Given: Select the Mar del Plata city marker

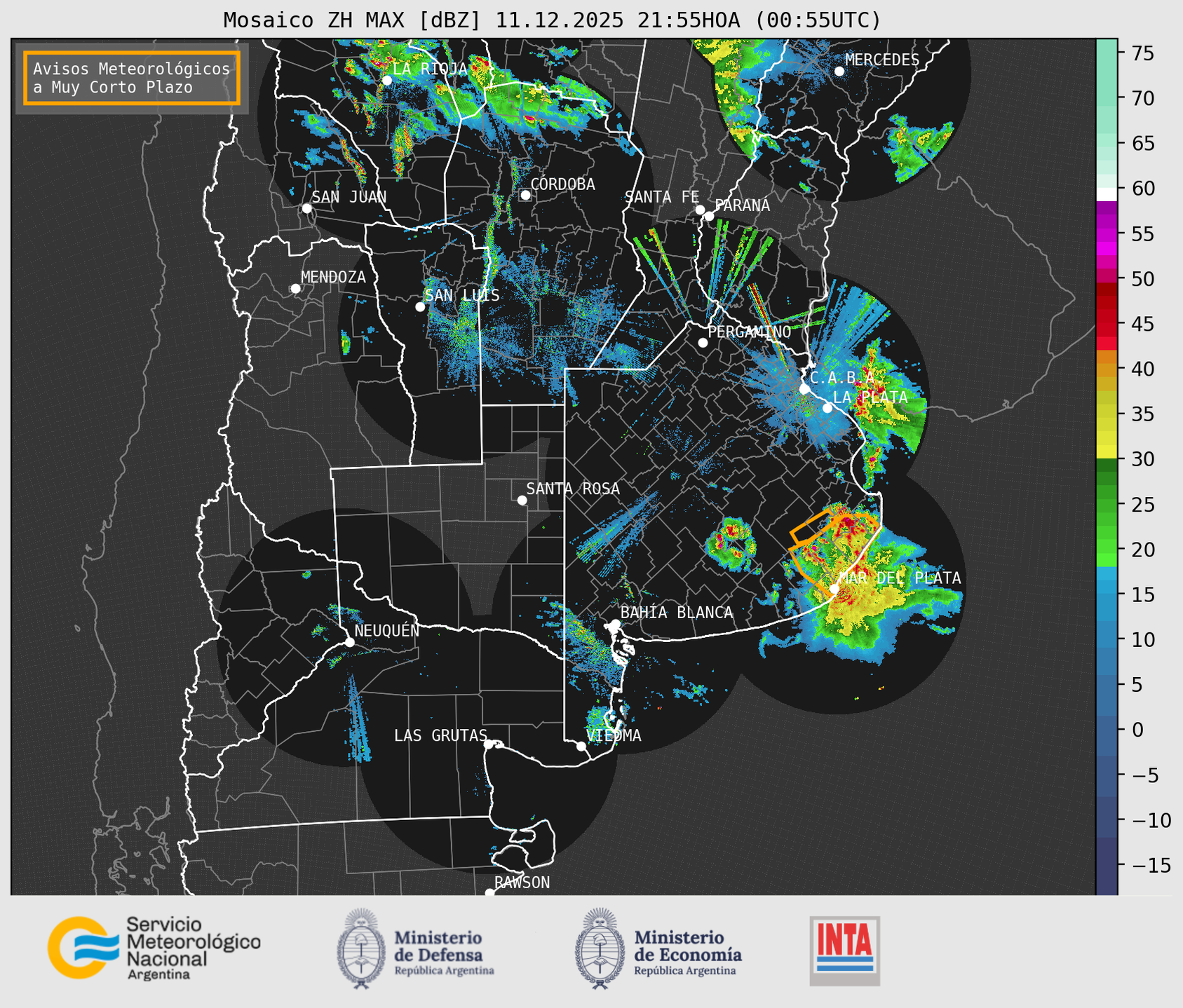Looking at the screenshot, I should 834,589.
